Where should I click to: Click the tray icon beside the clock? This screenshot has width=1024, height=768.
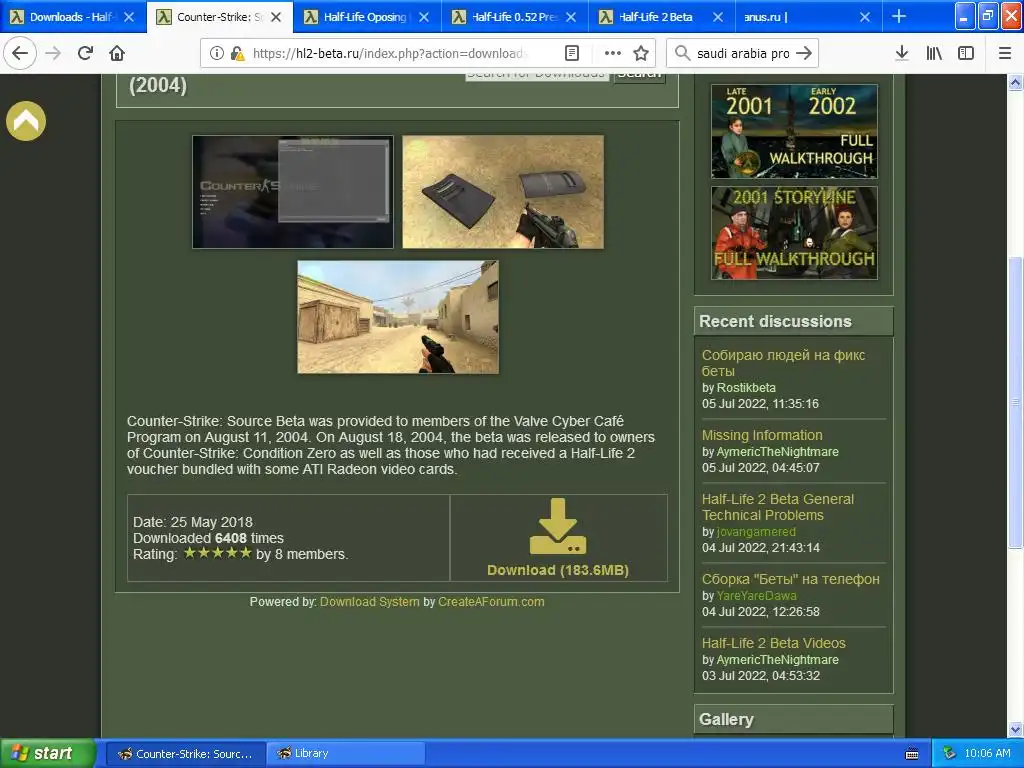950,754
